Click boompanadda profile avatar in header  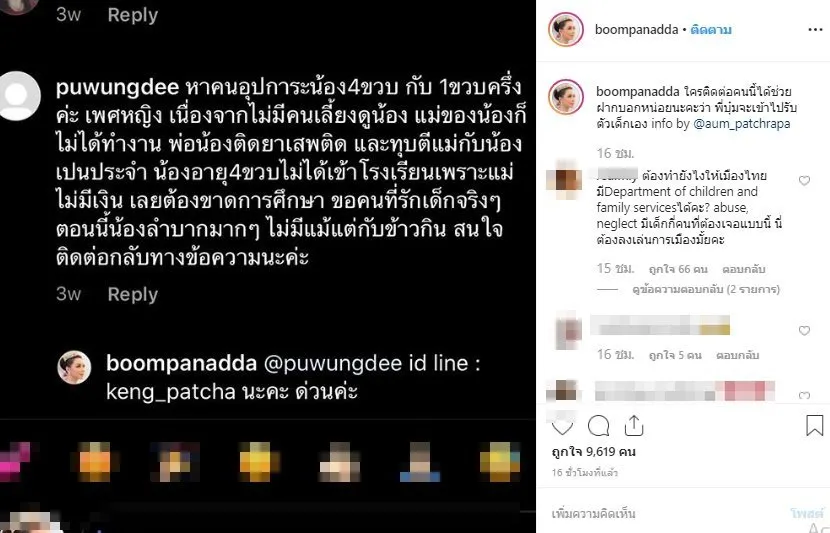tap(566, 30)
